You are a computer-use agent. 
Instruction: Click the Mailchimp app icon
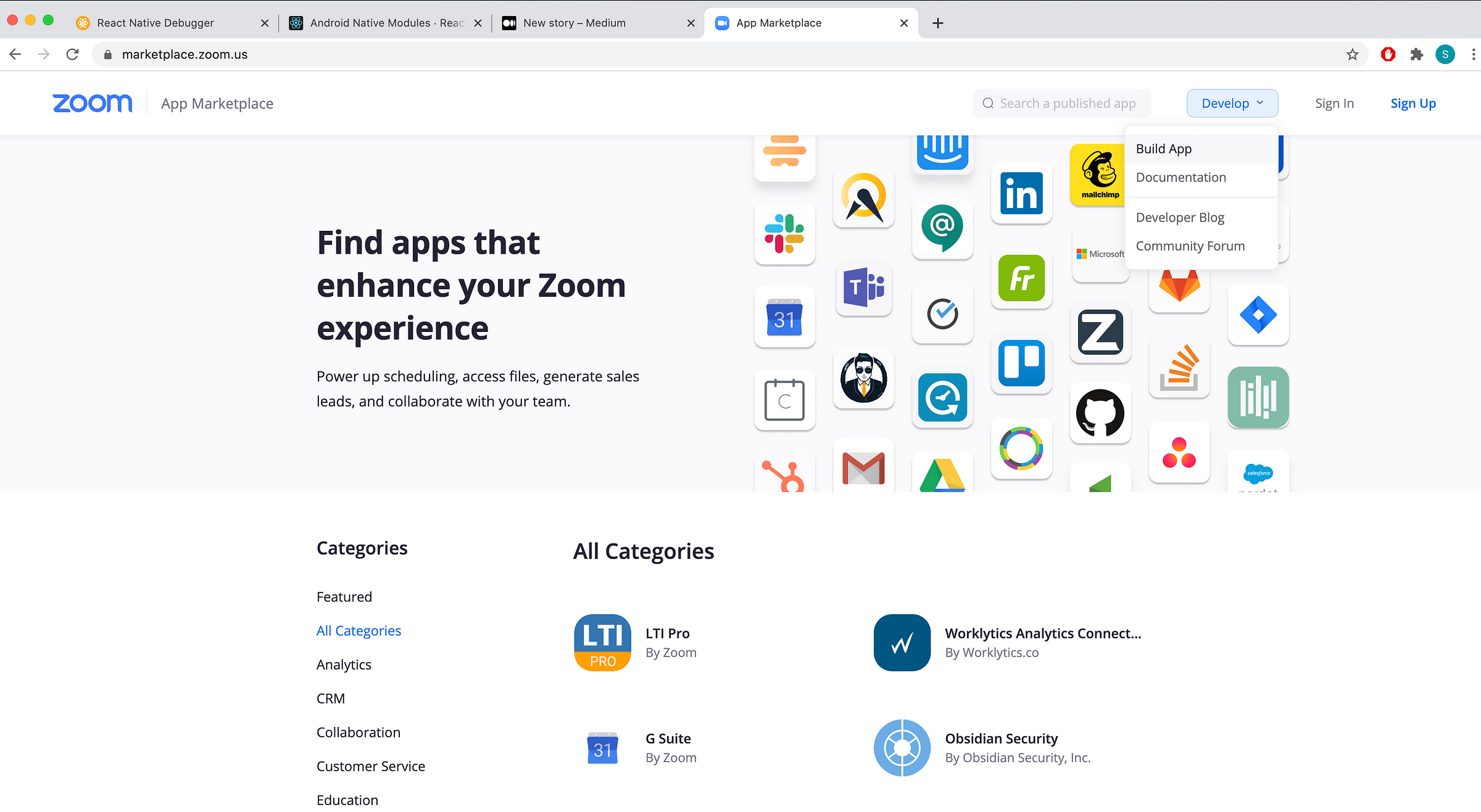coord(1098,175)
